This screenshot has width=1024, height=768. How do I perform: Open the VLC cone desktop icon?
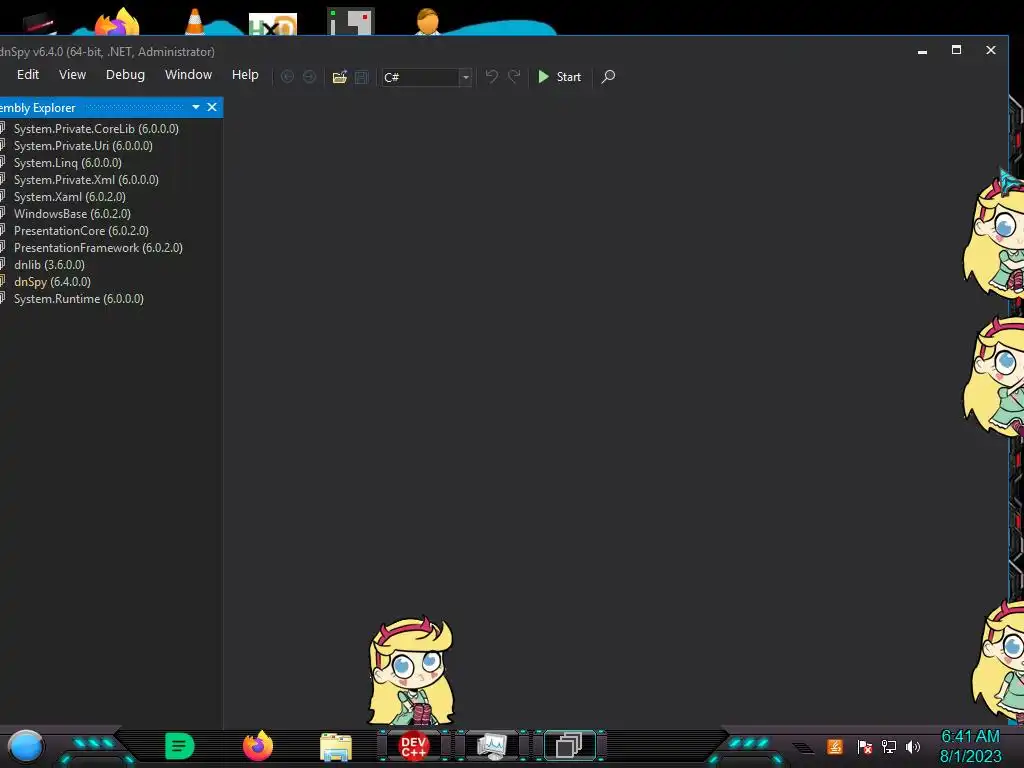click(195, 22)
